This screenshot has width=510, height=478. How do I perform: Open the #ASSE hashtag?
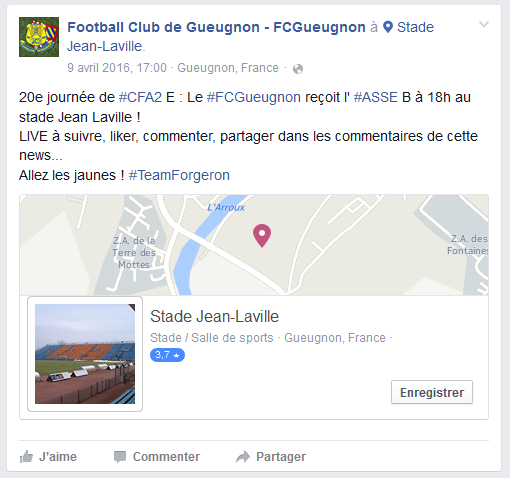pos(376,97)
